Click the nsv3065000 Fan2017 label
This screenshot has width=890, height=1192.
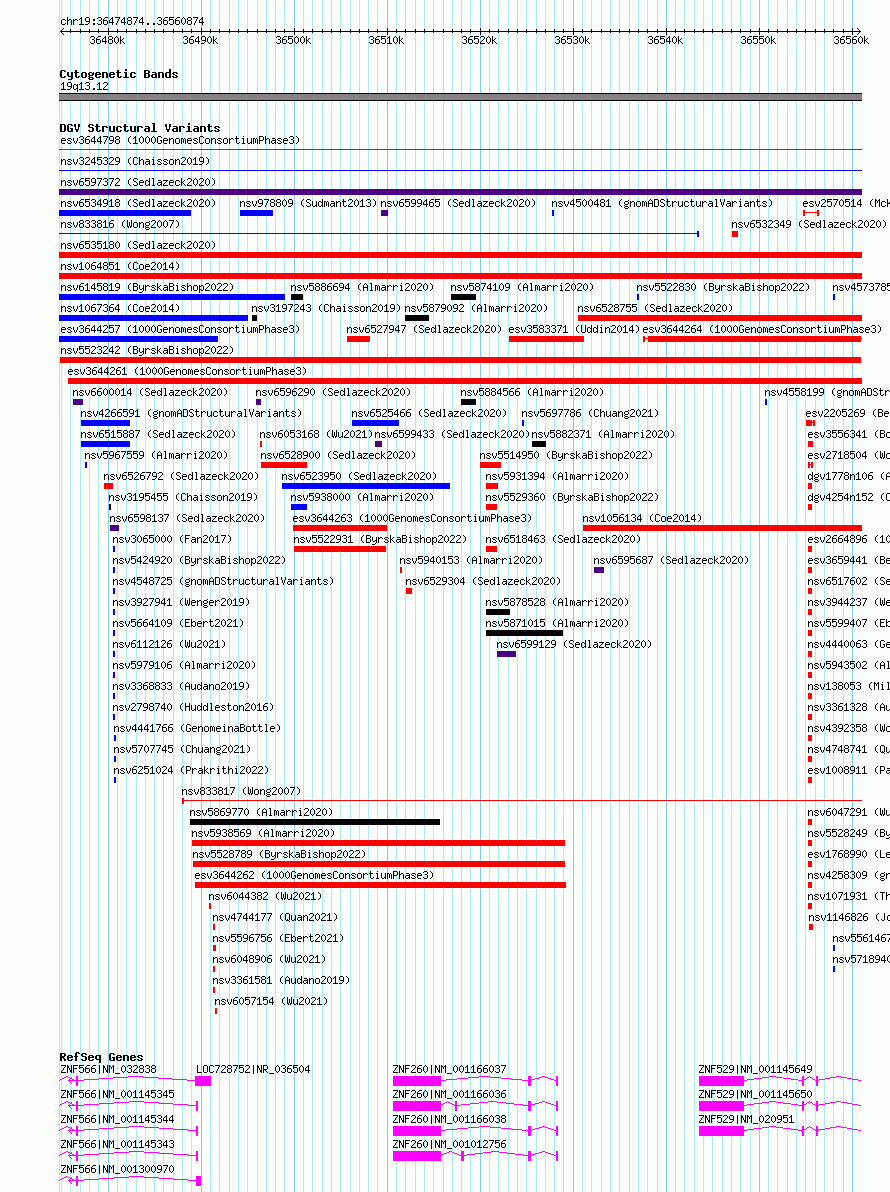click(173, 539)
